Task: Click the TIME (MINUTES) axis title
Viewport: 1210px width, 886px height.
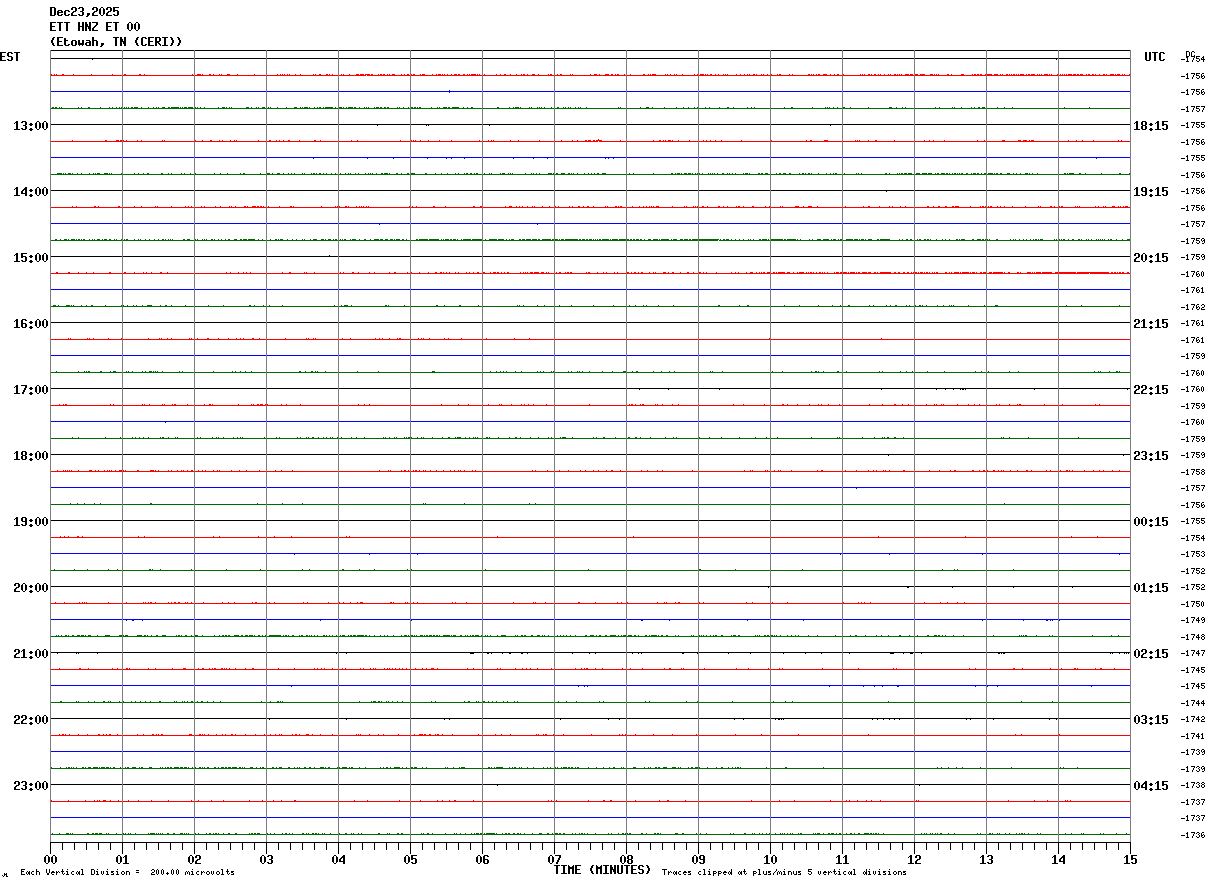Action: pos(602,870)
